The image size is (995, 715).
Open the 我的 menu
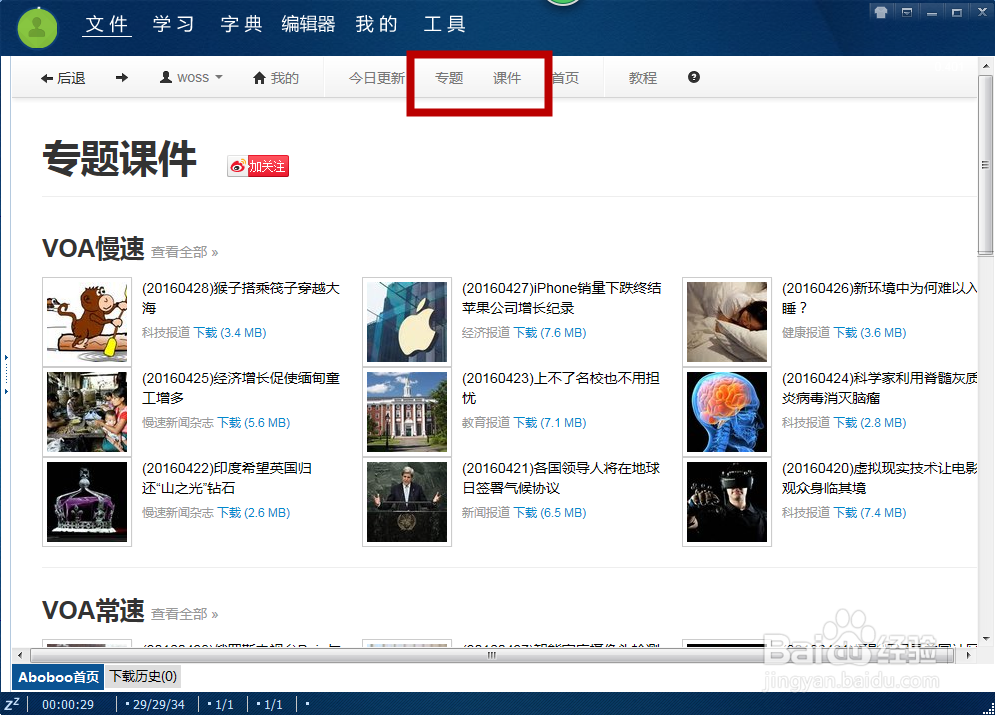376,24
